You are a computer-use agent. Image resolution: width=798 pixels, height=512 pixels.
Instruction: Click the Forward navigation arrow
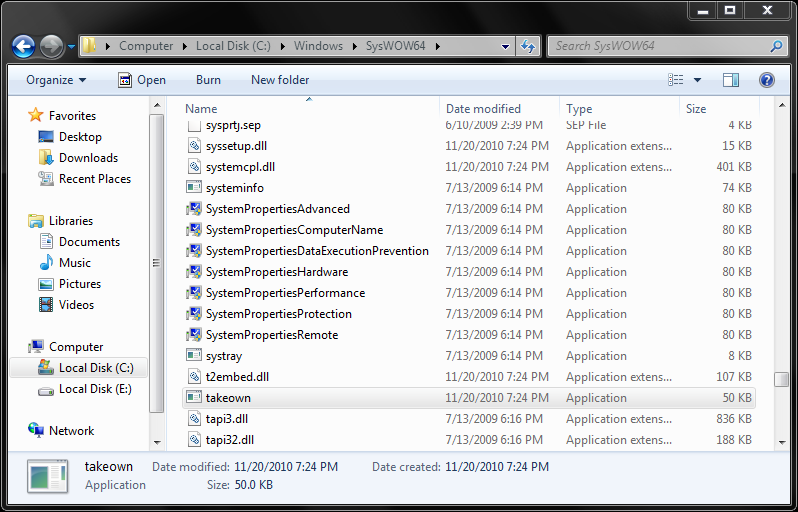[x=51, y=46]
